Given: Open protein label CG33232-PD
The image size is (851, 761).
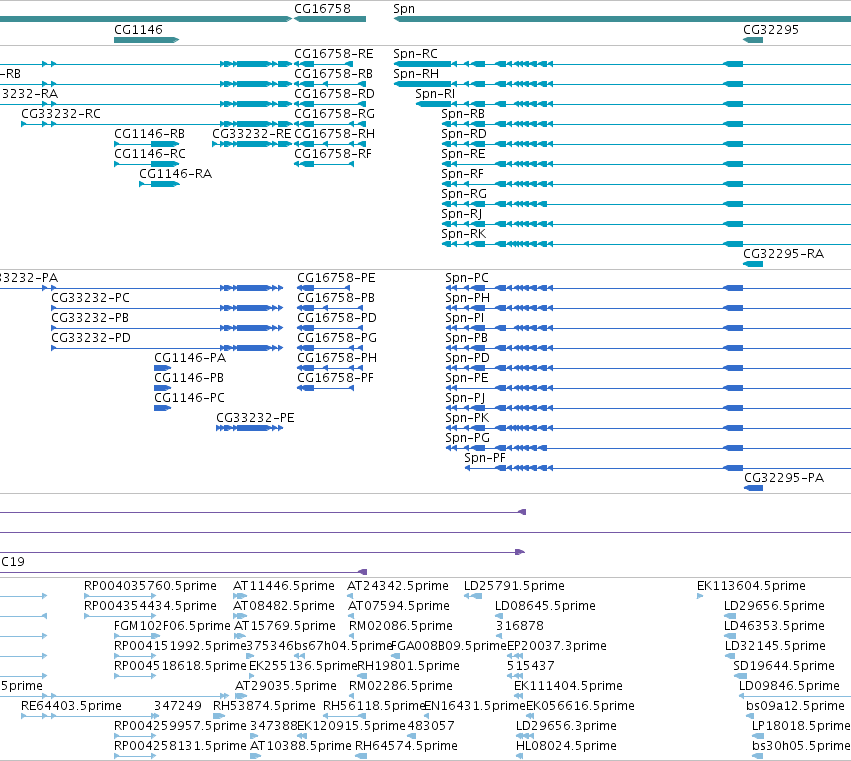Looking at the screenshot, I should click(91, 338).
